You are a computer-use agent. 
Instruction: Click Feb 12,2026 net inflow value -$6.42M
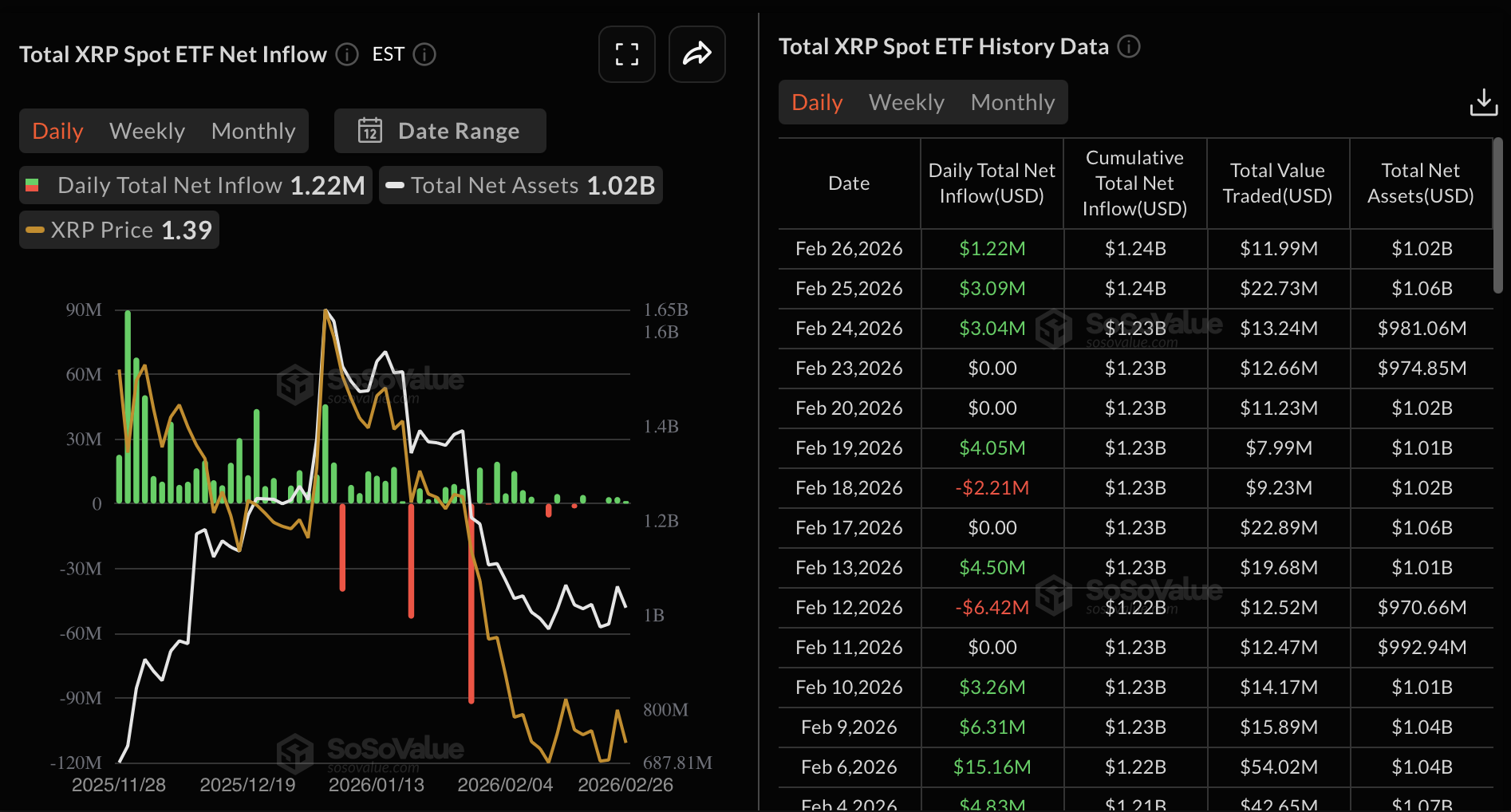tap(992, 608)
